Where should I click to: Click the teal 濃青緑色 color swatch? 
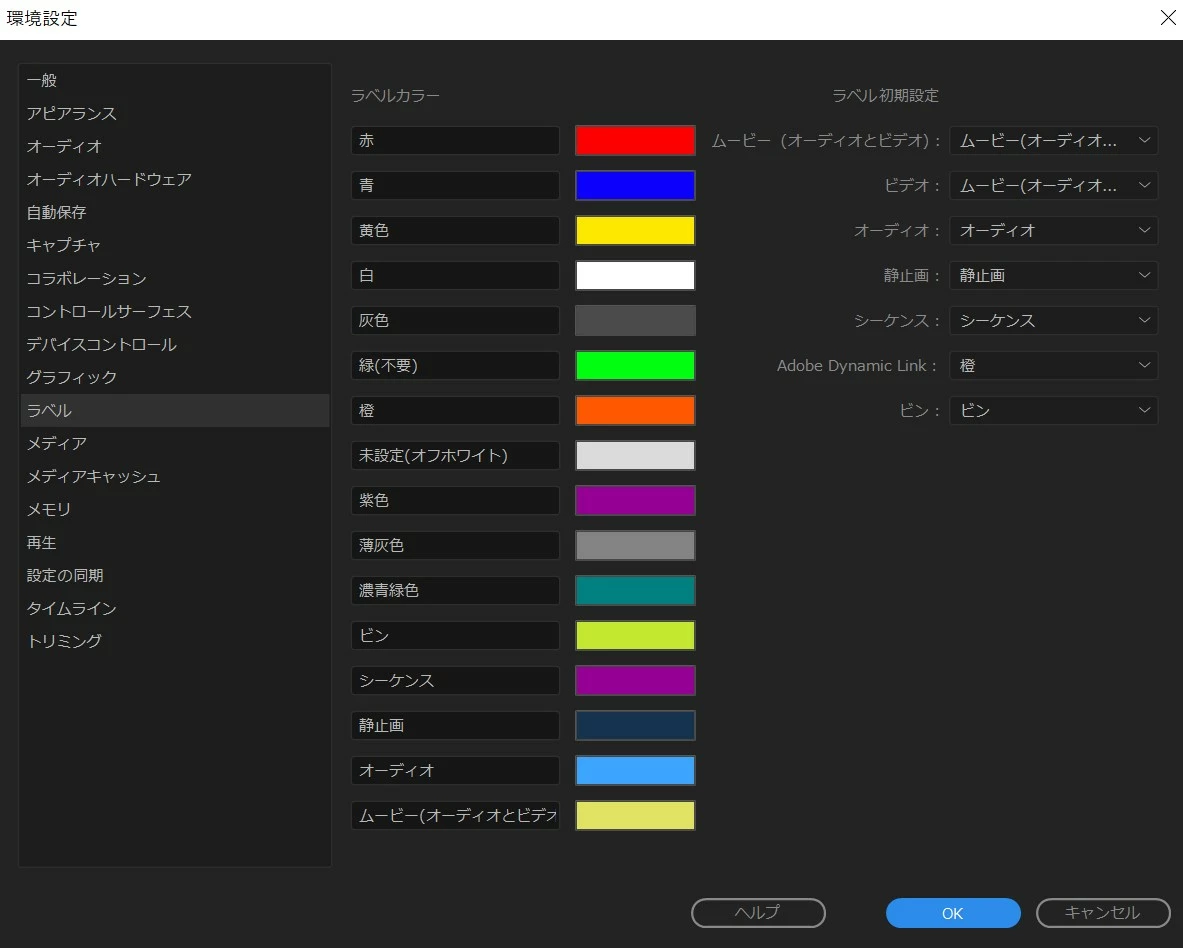pos(635,591)
